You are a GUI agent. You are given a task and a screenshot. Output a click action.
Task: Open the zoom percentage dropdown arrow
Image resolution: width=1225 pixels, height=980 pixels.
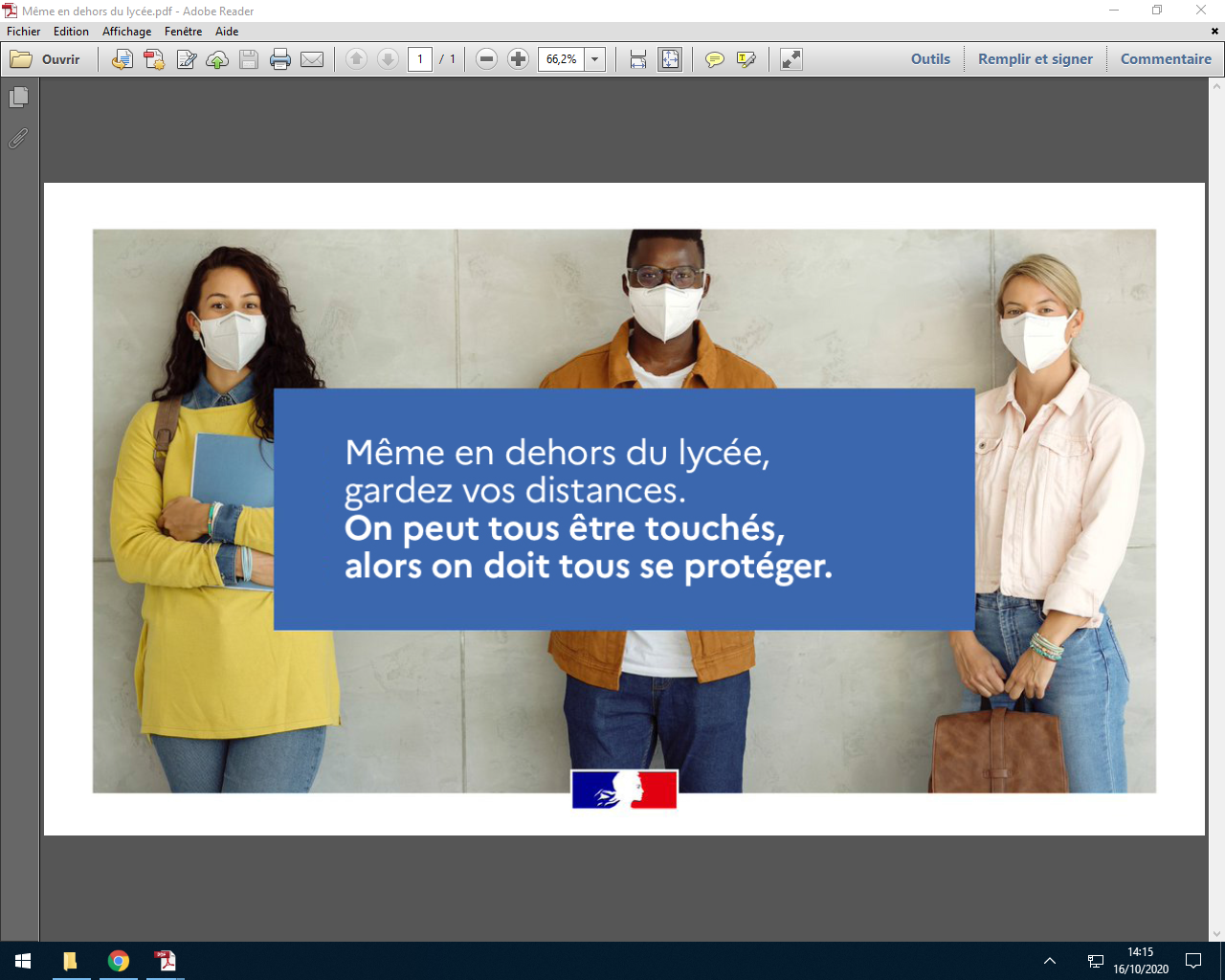coord(594,59)
